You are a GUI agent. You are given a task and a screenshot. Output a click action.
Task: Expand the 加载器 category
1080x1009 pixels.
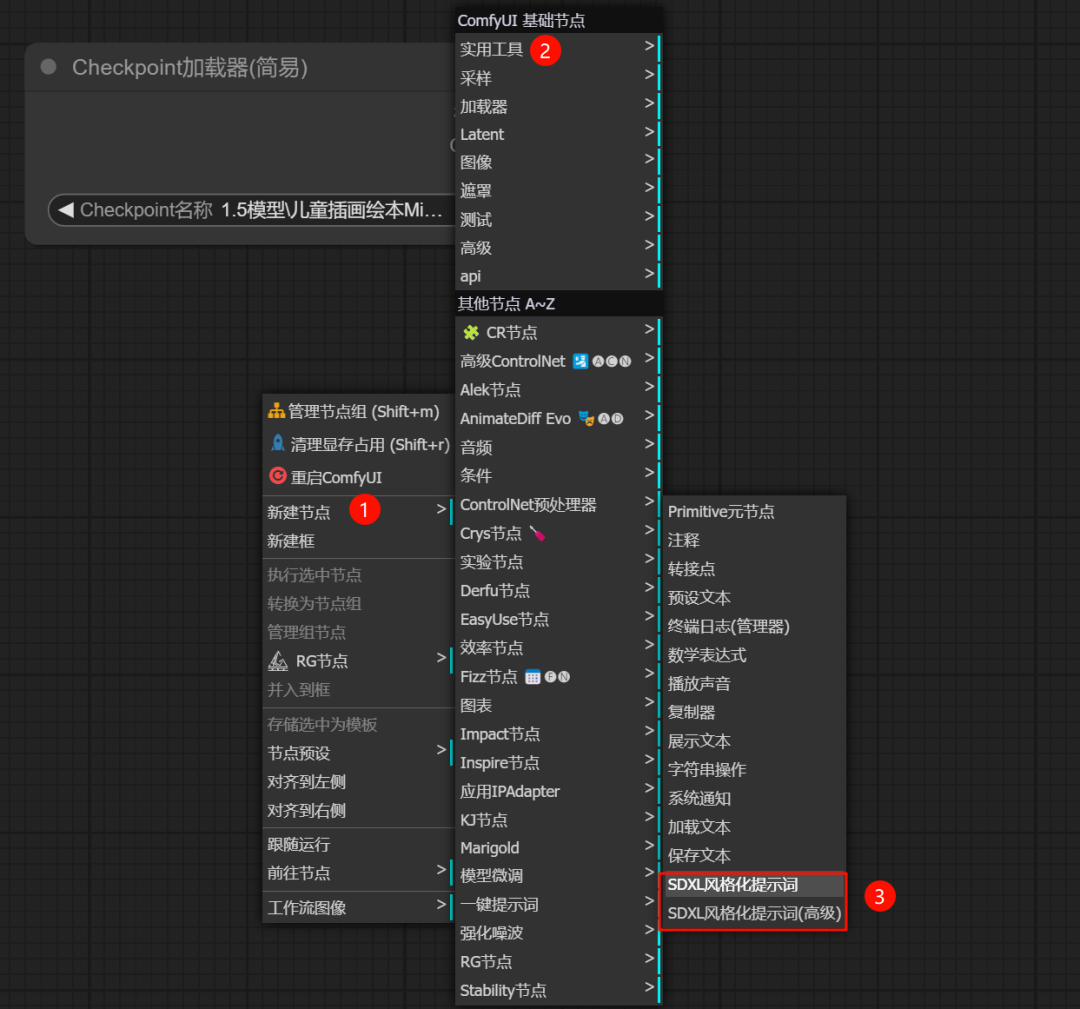558,107
